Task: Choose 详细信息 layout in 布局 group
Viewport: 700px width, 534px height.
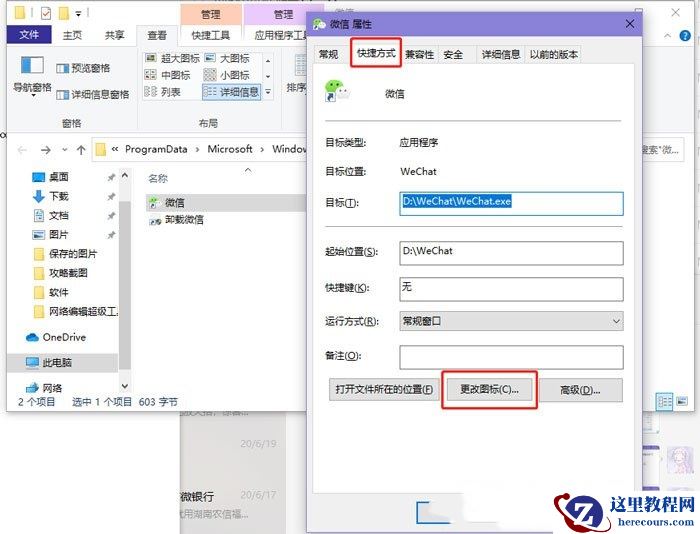Action: pyautogui.click(x=231, y=92)
